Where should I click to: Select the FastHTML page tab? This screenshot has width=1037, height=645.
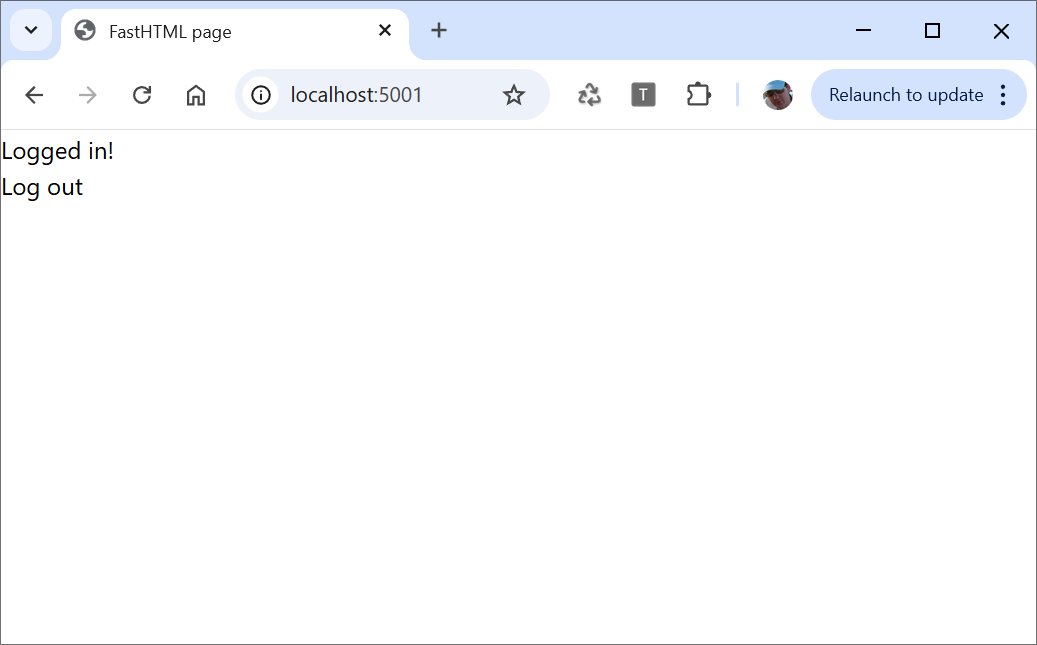(200, 32)
